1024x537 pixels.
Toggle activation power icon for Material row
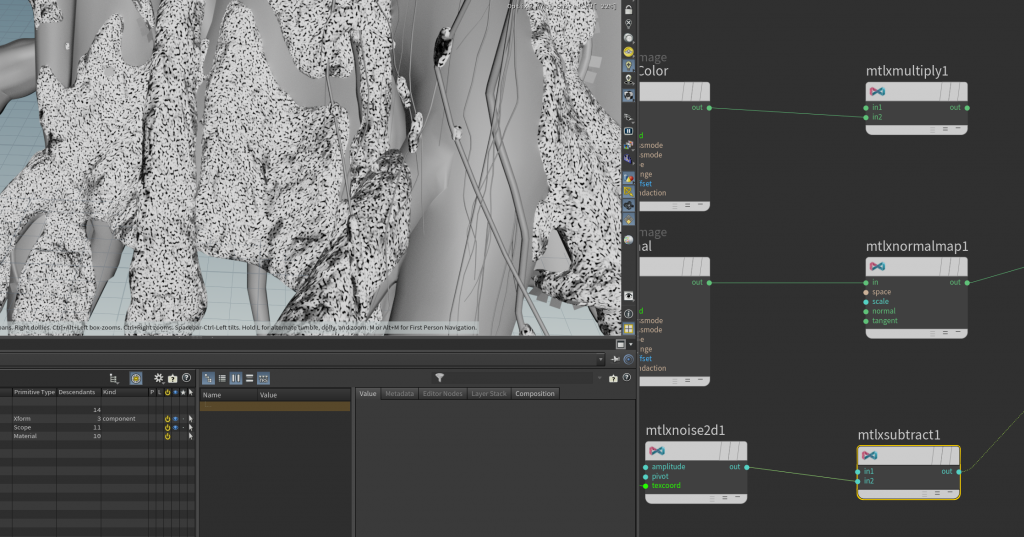[x=167, y=436]
